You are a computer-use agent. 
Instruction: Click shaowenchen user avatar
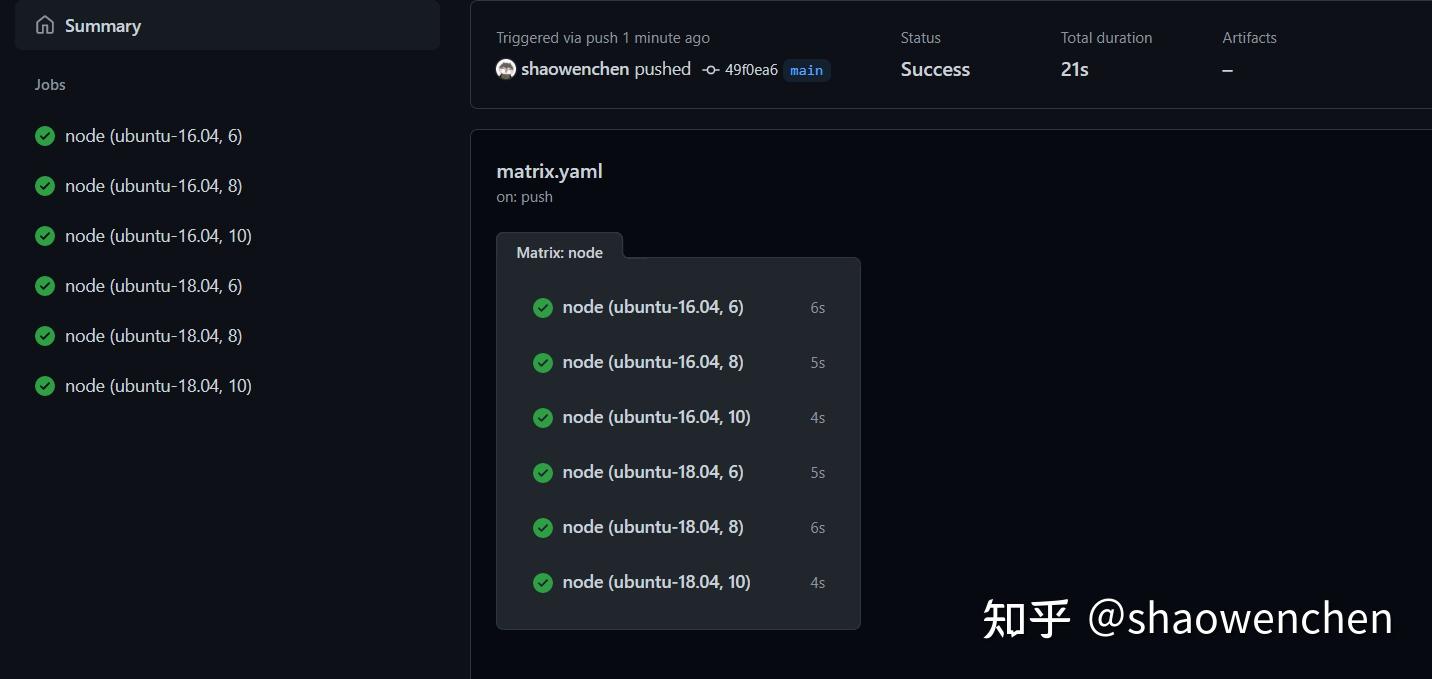click(x=506, y=69)
